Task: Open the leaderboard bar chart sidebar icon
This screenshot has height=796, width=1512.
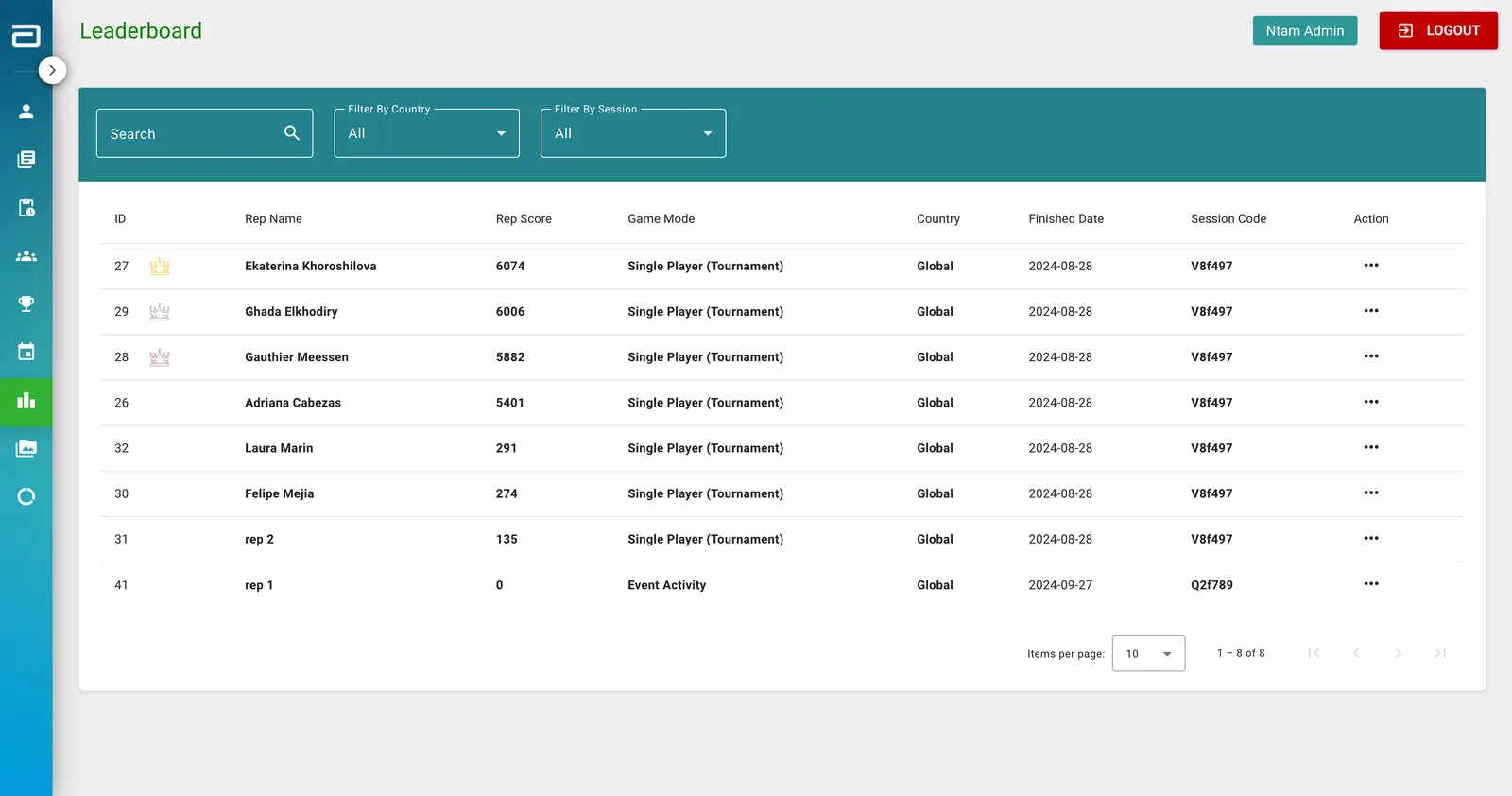Action: coord(26,401)
